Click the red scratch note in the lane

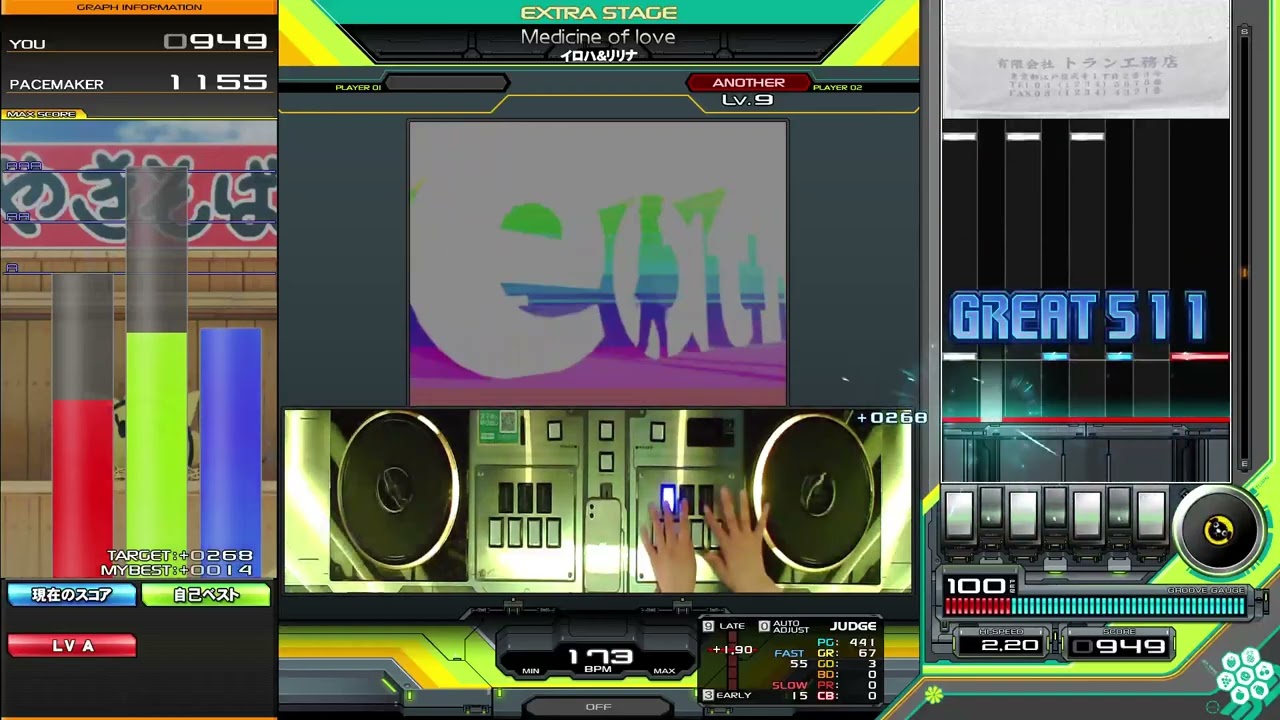point(1200,356)
